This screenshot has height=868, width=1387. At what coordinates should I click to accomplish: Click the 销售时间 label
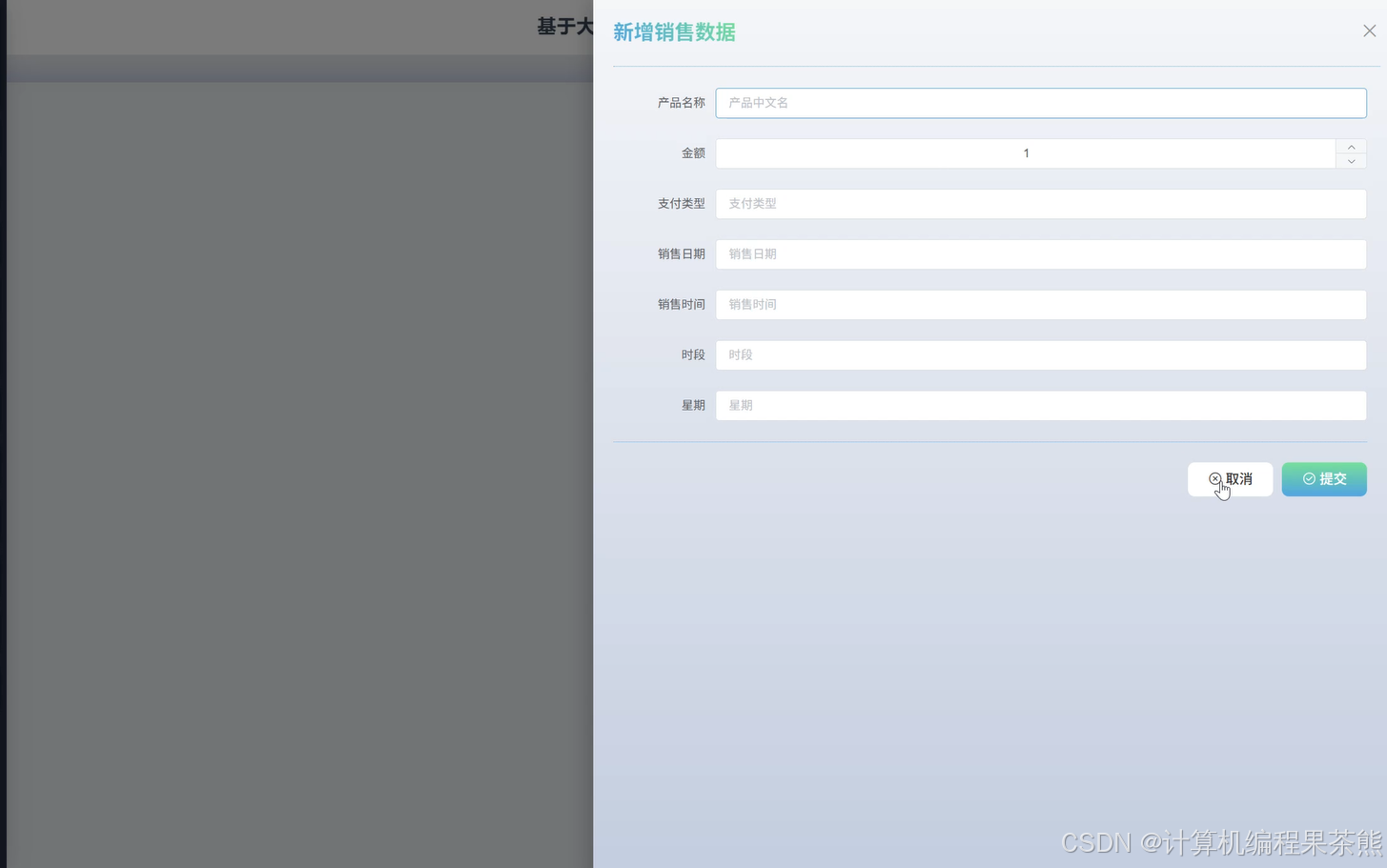681,305
